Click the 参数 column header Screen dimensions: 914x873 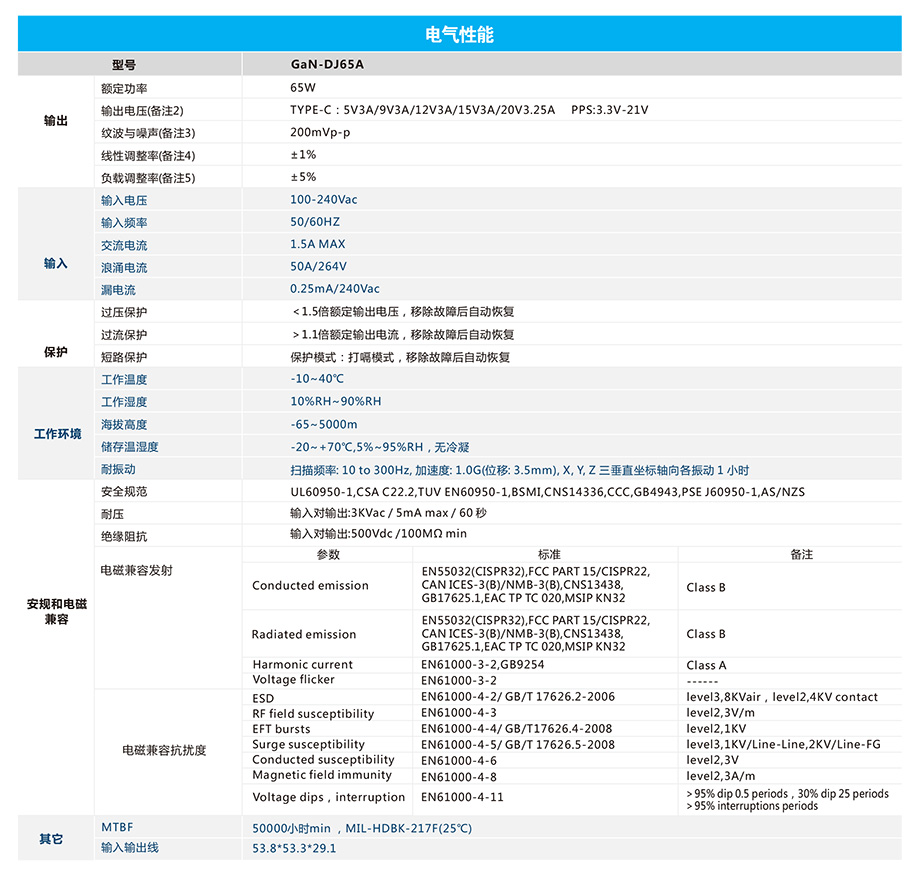coord(328,554)
